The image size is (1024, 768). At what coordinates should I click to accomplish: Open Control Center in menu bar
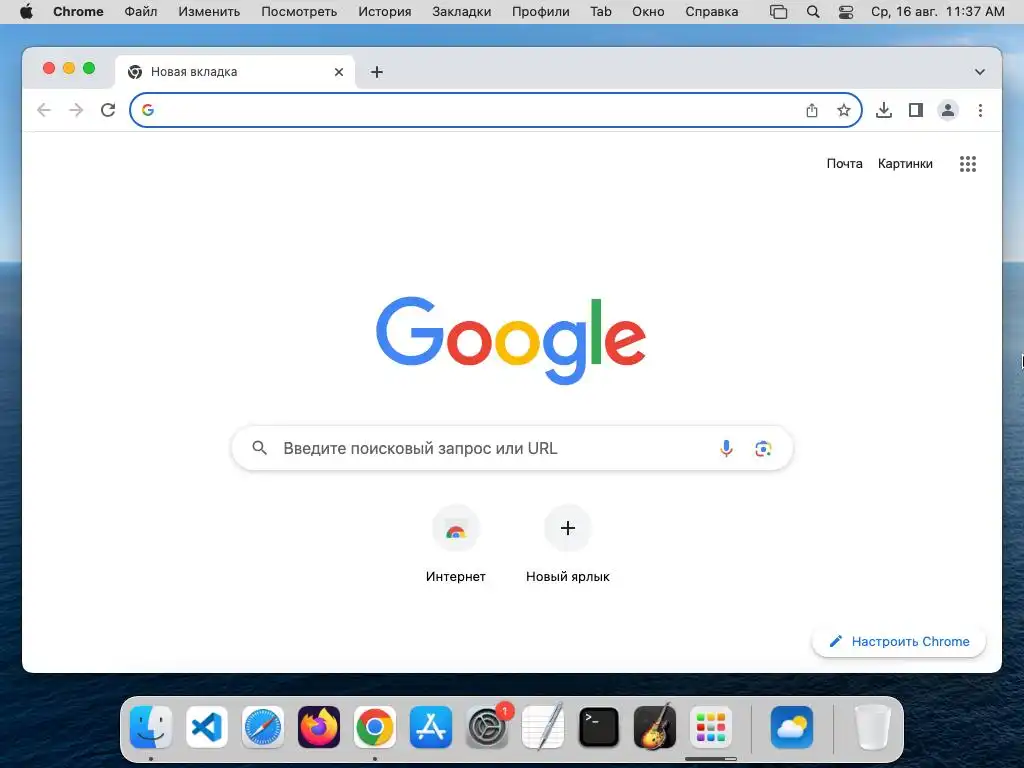pyautogui.click(x=846, y=12)
